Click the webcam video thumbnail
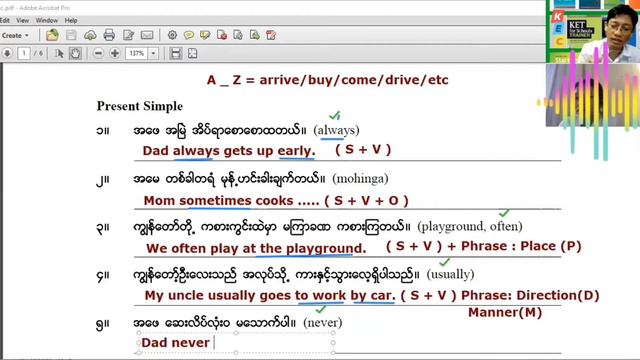 pyautogui.click(x=593, y=31)
